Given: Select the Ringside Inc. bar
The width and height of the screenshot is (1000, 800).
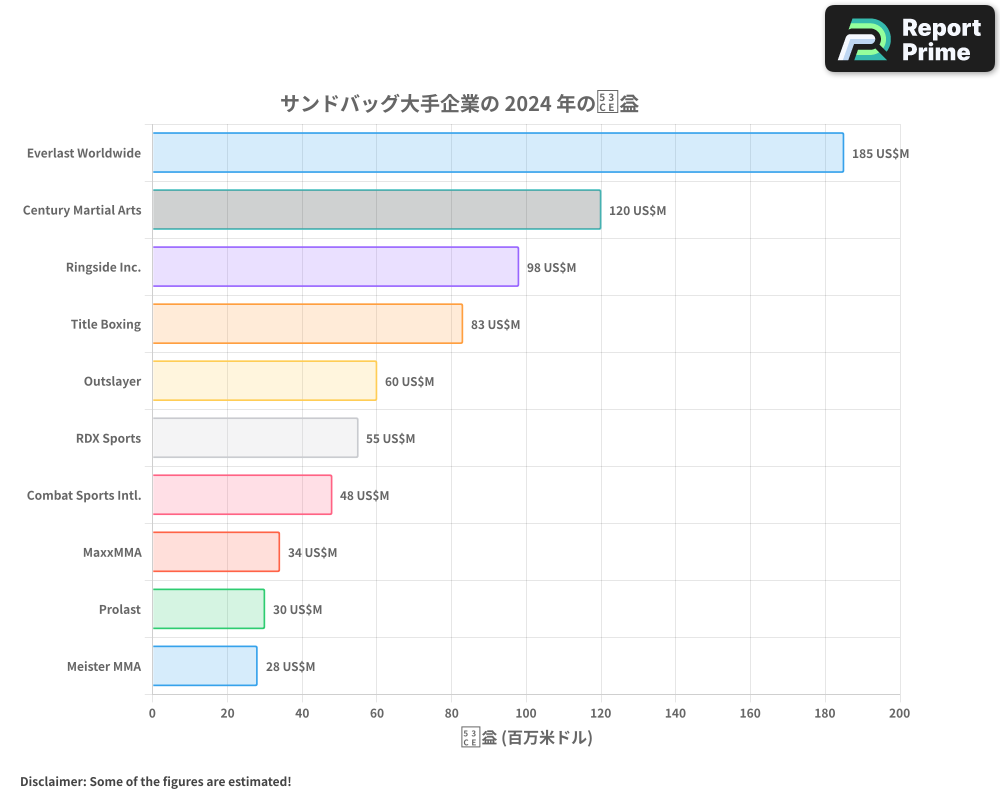Looking at the screenshot, I should click(x=335, y=267).
